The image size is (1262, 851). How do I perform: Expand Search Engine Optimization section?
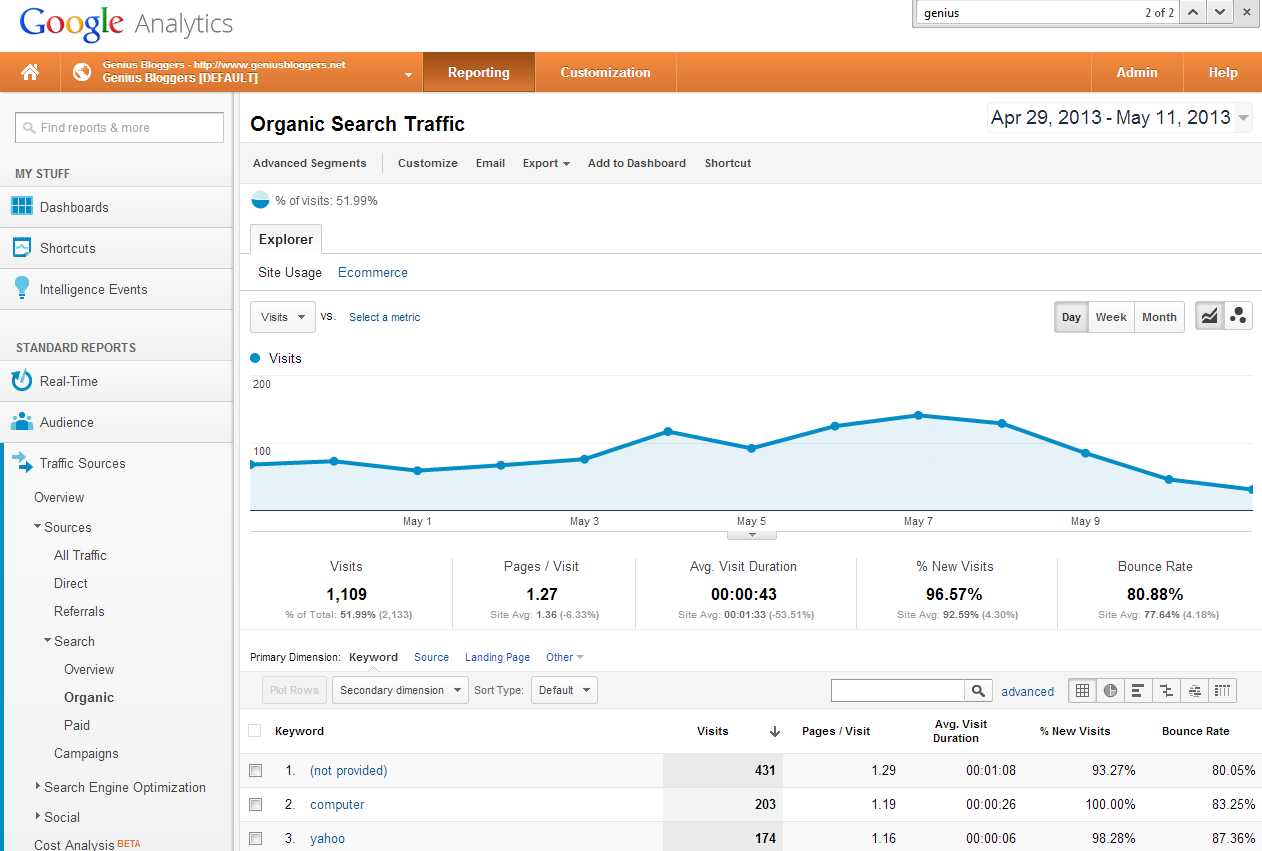(x=37, y=786)
